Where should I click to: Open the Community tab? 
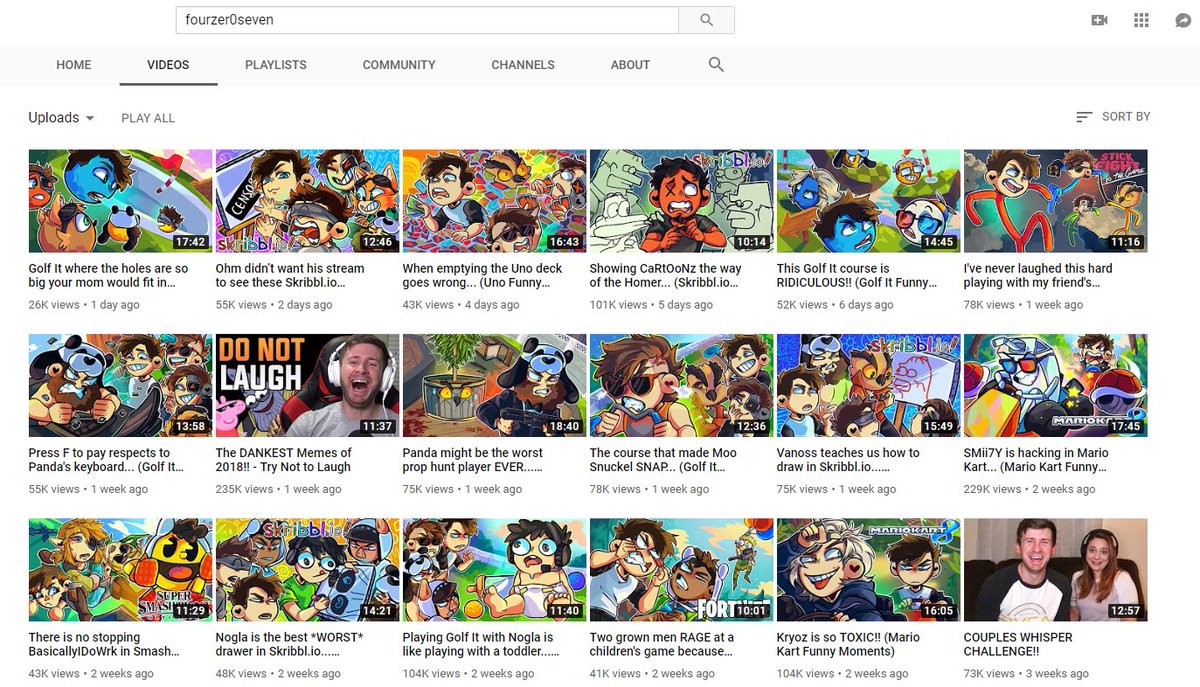[399, 65]
